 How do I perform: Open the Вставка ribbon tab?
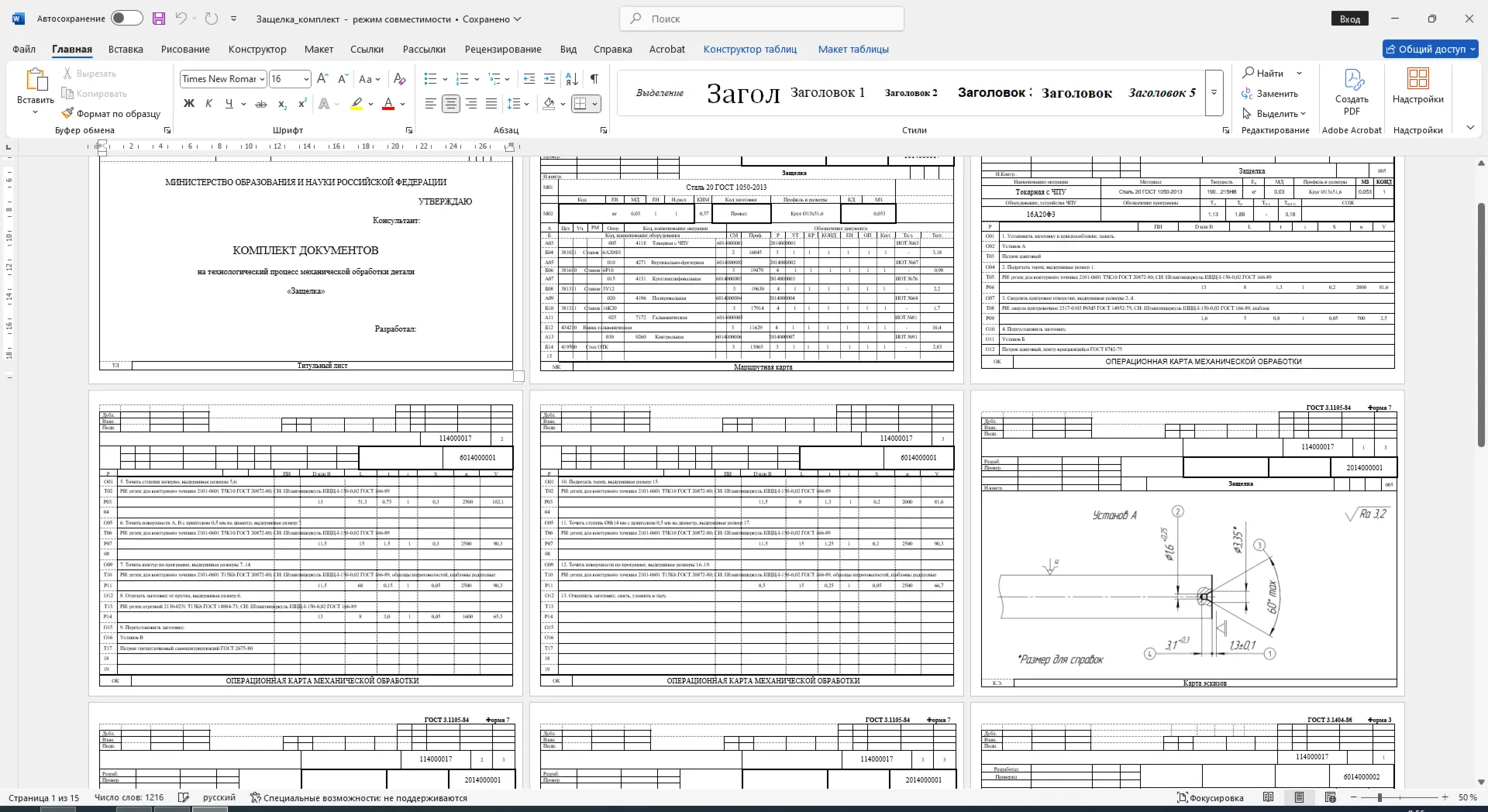tap(126, 49)
